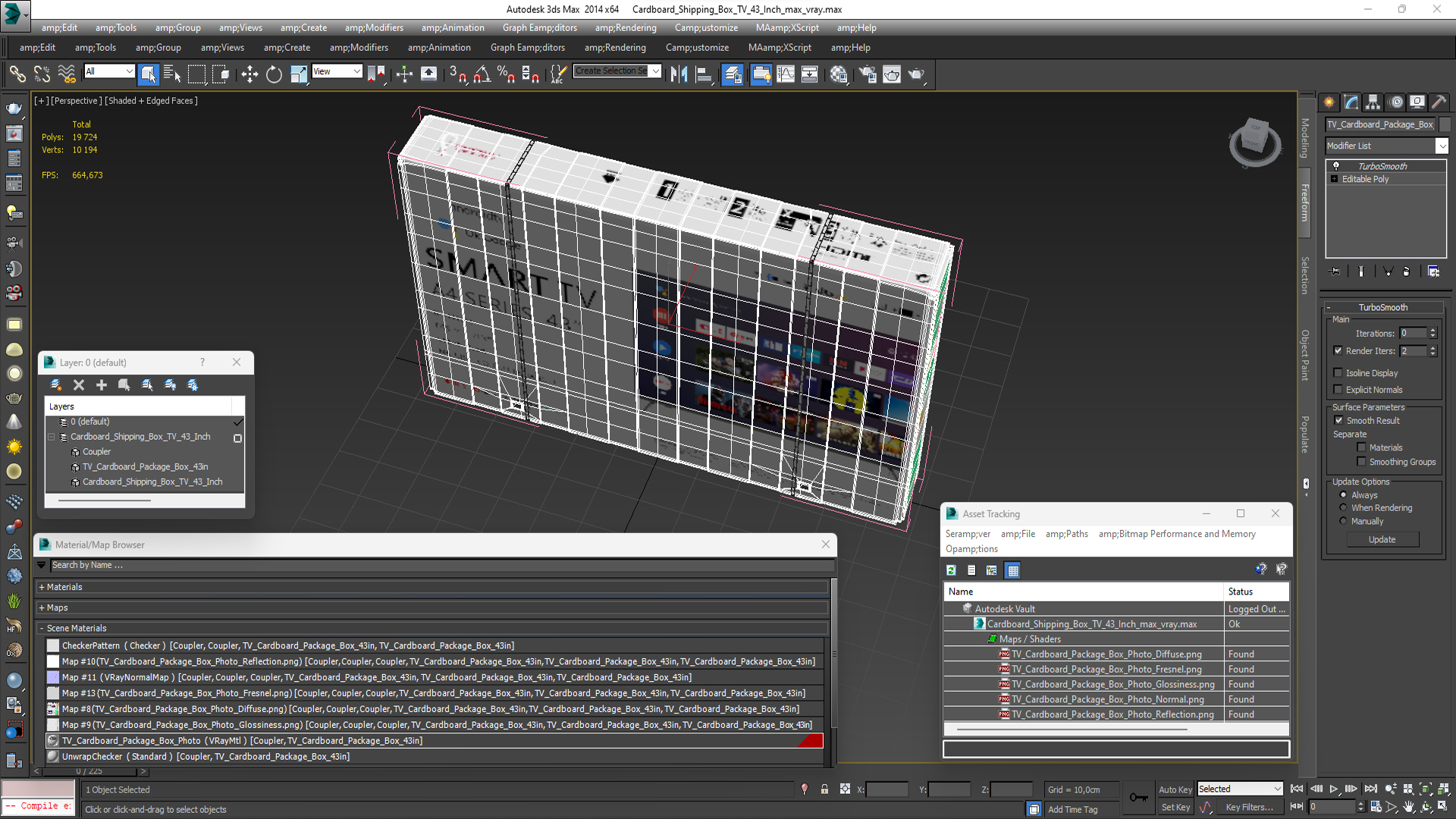Image resolution: width=1456 pixels, height=819 pixels.
Task: Open the Layer Manager icon
Action: point(733,74)
